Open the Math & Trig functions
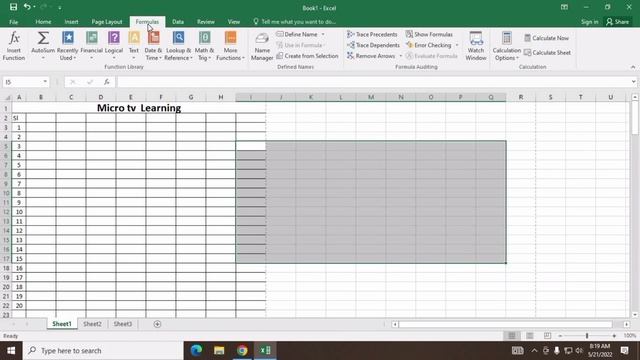Image resolution: width=640 pixels, height=360 pixels. point(204,46)
